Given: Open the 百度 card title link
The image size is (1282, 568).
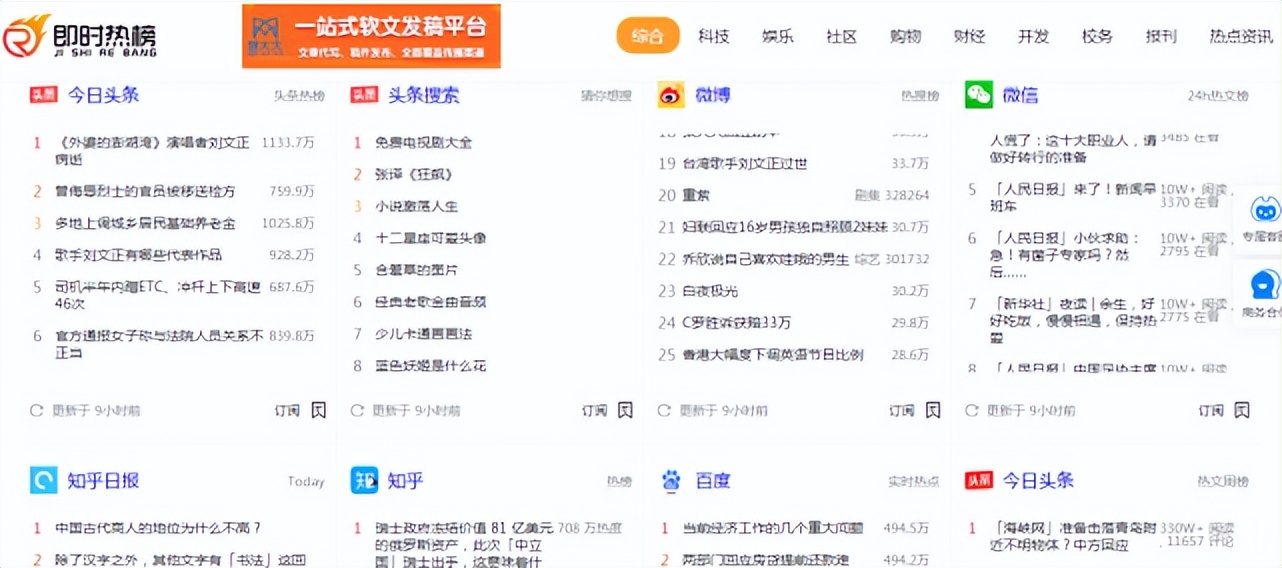Looking at the screenshot, I should [x=713, y=481].
